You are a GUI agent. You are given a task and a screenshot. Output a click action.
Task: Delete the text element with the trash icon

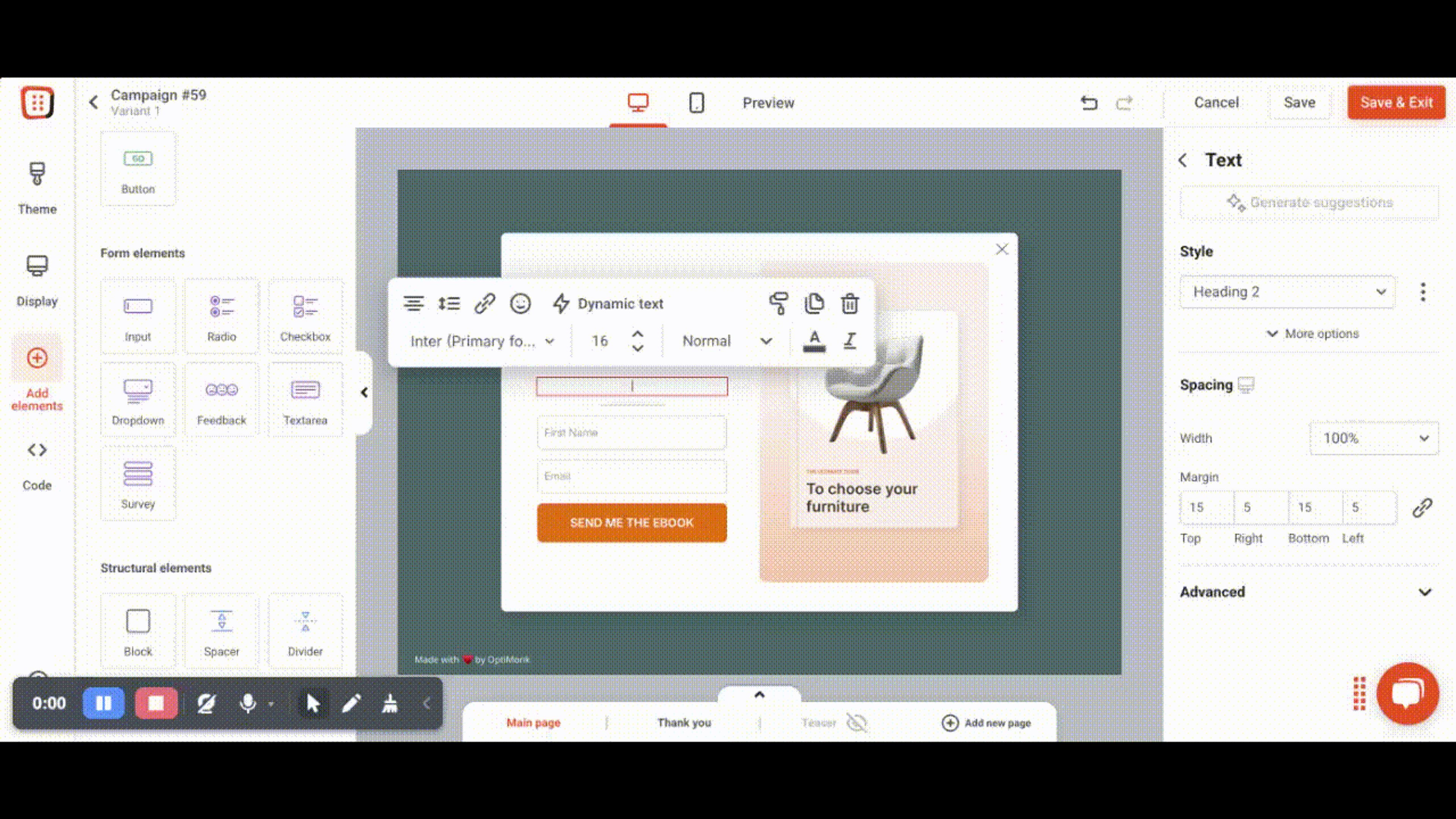[849, 303]
